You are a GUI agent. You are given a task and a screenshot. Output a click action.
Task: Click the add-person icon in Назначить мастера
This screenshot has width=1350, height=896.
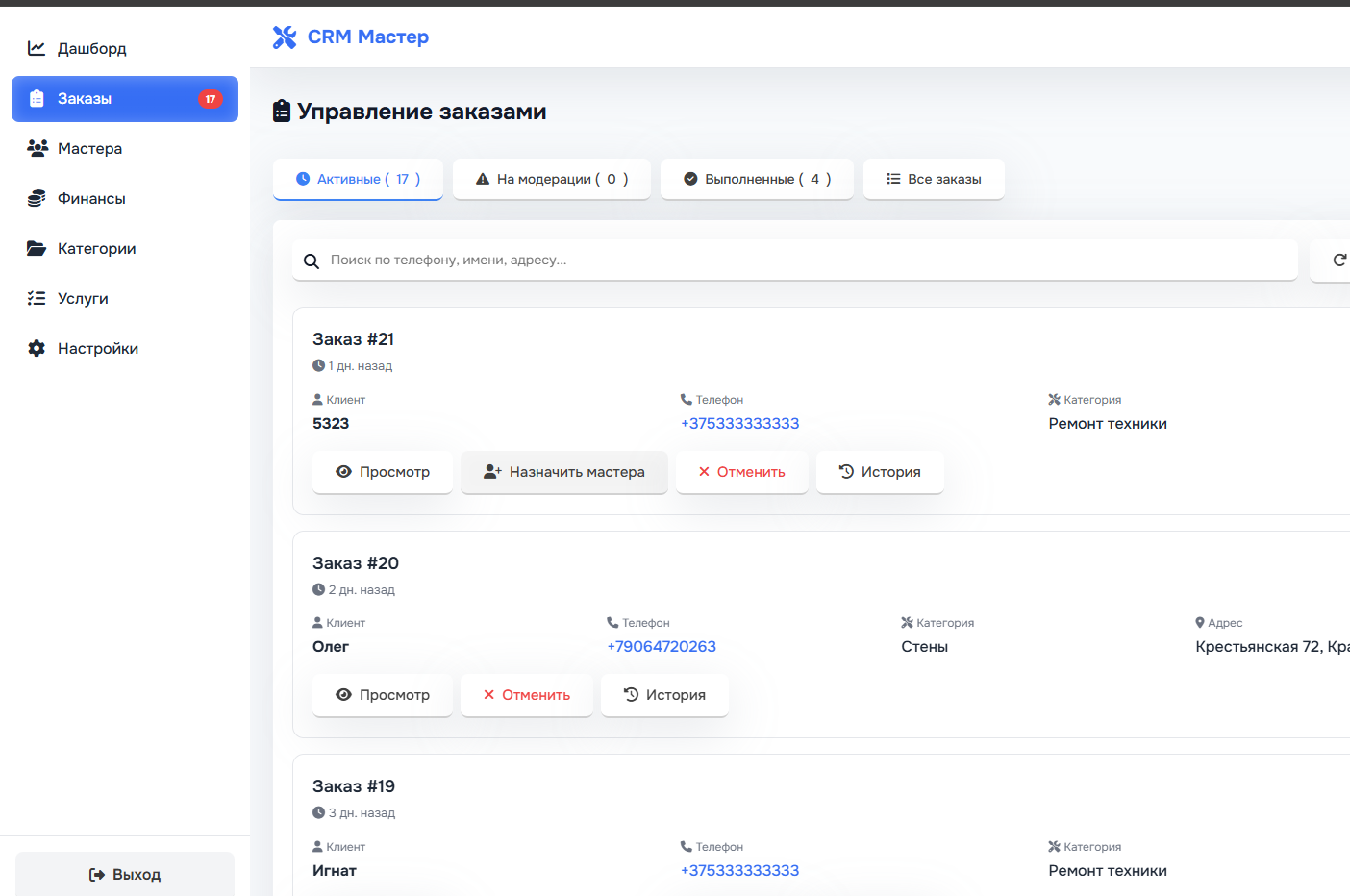pyautogui.click(x=492, y=472)
